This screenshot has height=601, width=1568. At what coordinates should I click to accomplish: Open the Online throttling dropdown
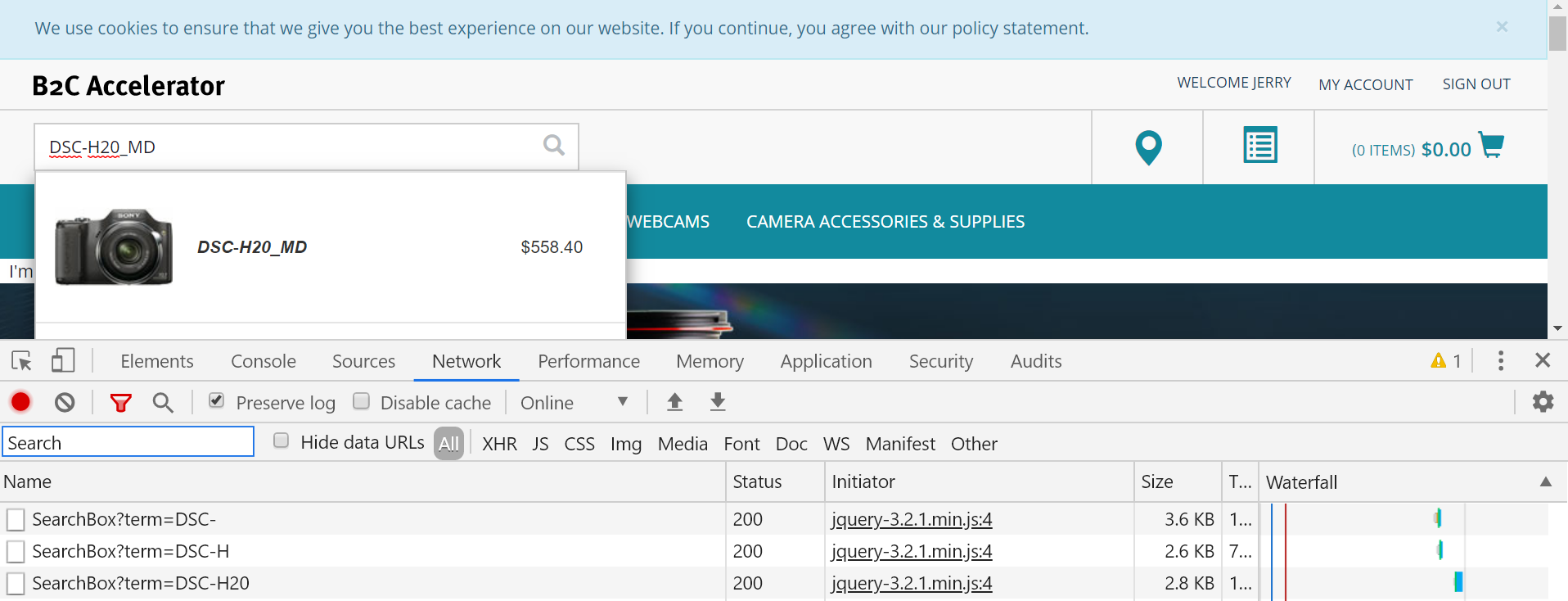tap(574, 403)
